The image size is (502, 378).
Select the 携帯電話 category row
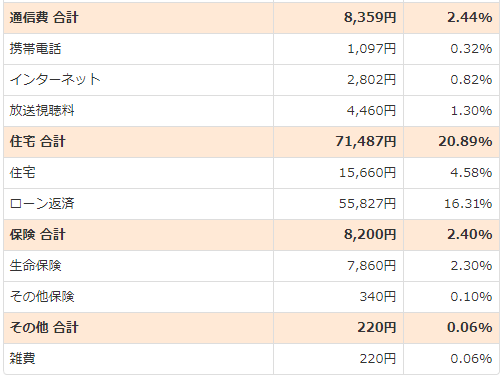coord(251,49)
